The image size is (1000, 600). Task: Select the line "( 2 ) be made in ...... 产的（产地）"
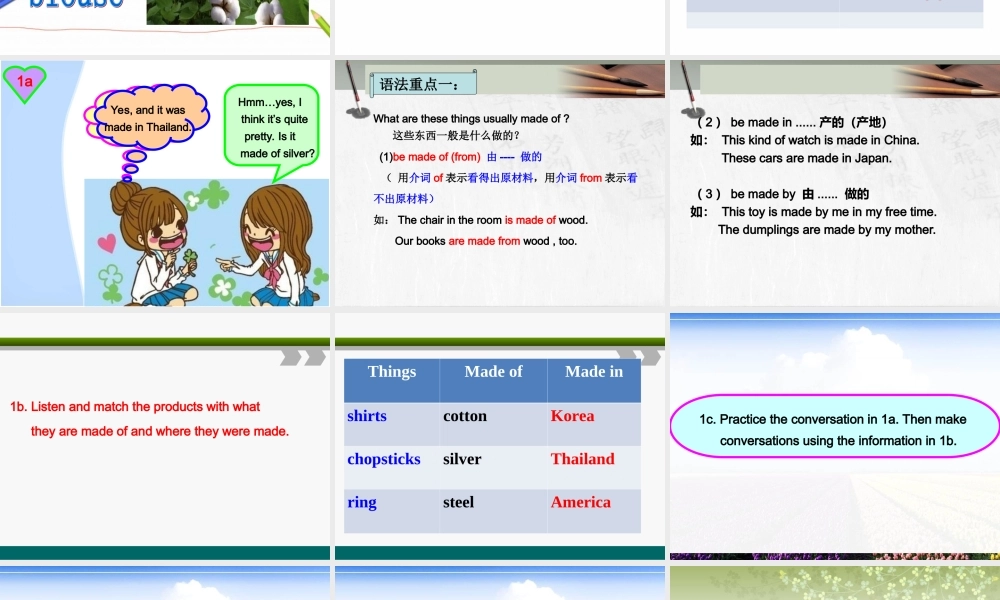pyautogui.click(x=791, y=122)
